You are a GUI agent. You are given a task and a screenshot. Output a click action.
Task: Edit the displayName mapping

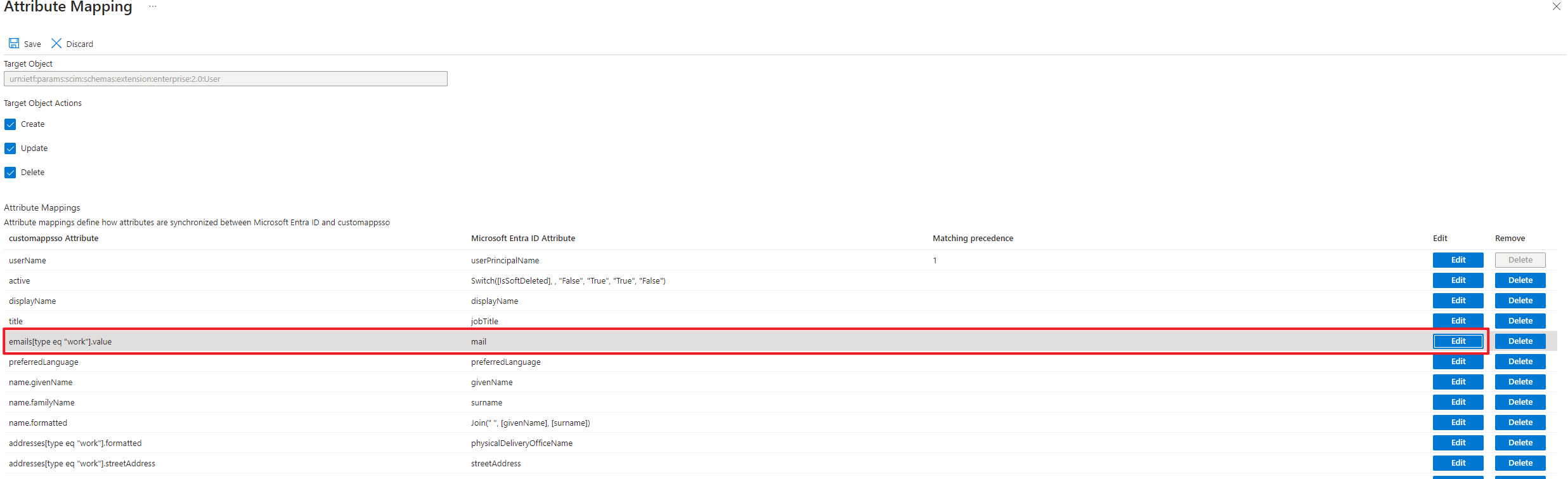(x=1458, y=301)
